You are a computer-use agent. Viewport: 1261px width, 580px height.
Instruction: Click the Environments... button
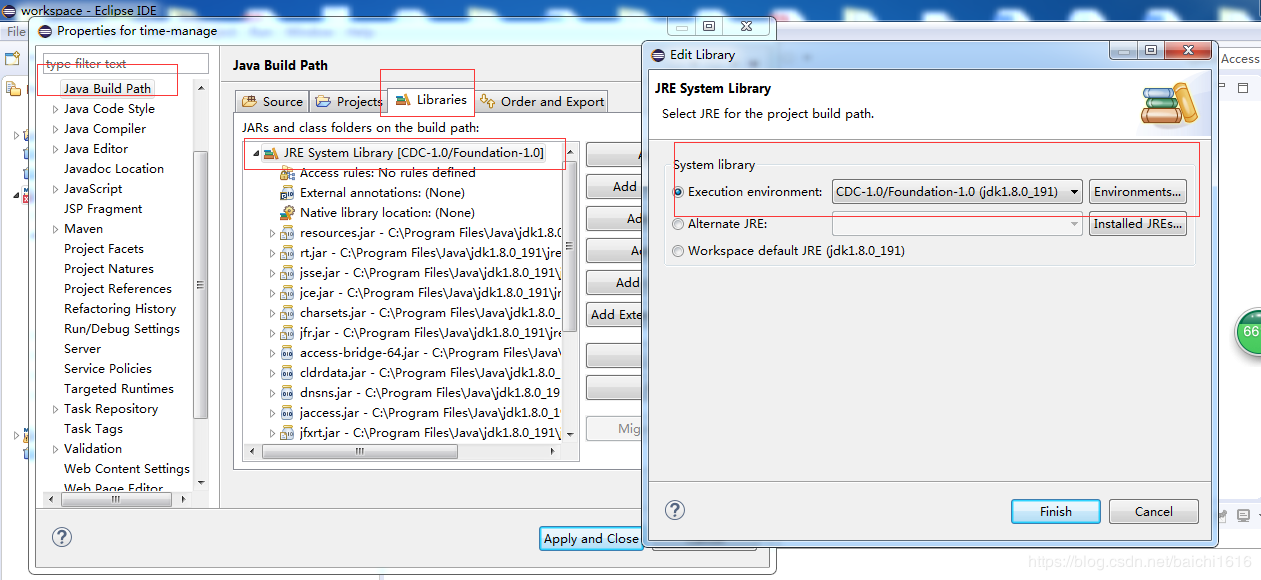tap(1138, 192)
